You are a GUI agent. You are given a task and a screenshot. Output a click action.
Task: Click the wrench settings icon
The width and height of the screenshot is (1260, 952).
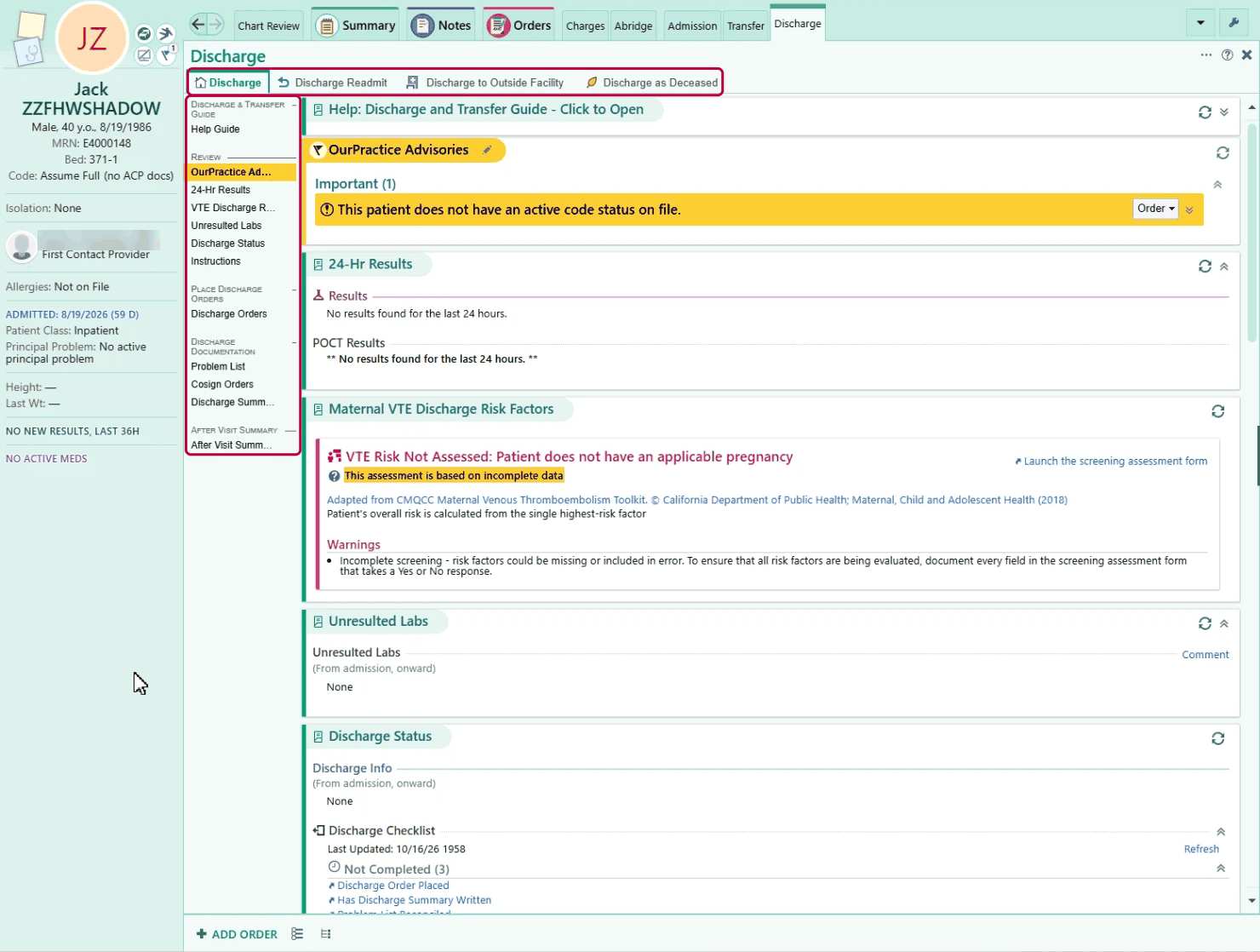point(1233,23)
